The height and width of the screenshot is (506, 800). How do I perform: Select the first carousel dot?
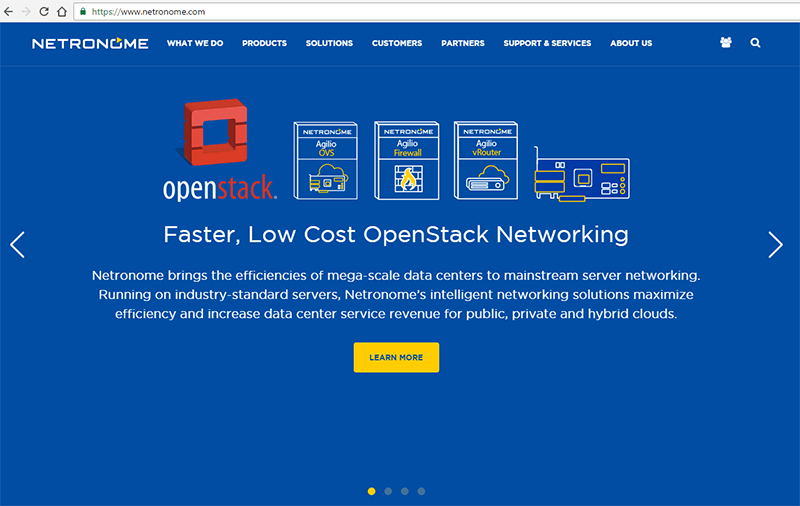coord(371,491)
